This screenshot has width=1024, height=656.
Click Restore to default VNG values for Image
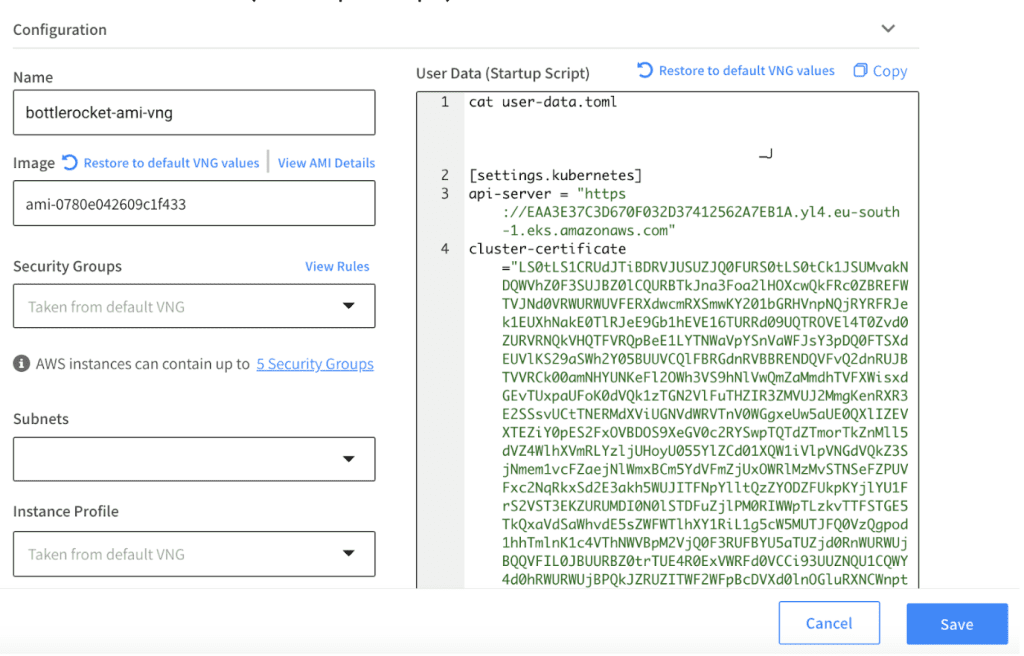171,163
